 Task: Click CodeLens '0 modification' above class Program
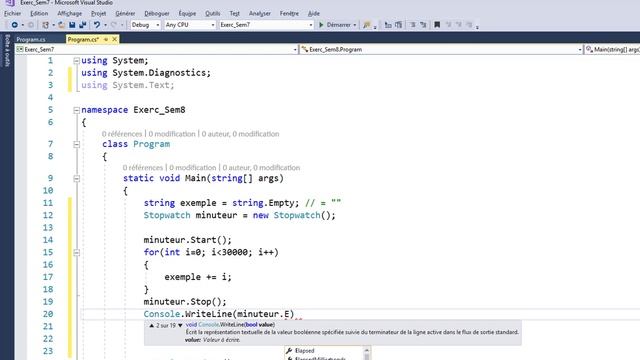[x=172, y=134]
